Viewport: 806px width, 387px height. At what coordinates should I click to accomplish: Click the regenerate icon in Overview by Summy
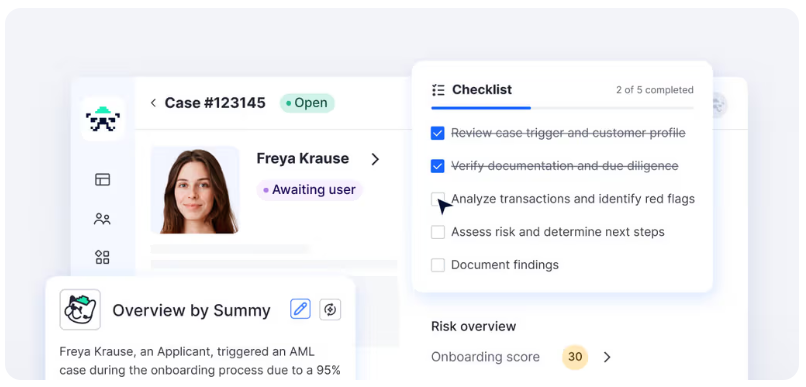330,309
